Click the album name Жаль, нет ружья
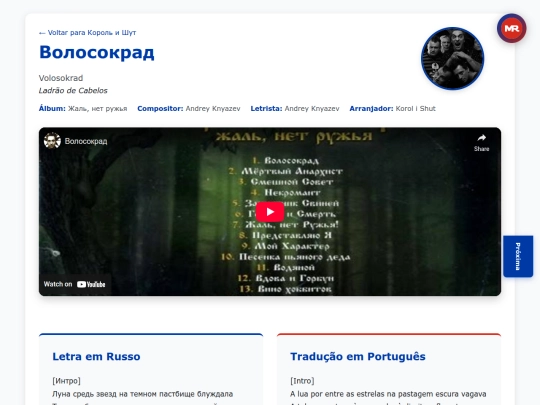Image resolution: width=540 pixels, height=405 pixels. tap(97, 109)
